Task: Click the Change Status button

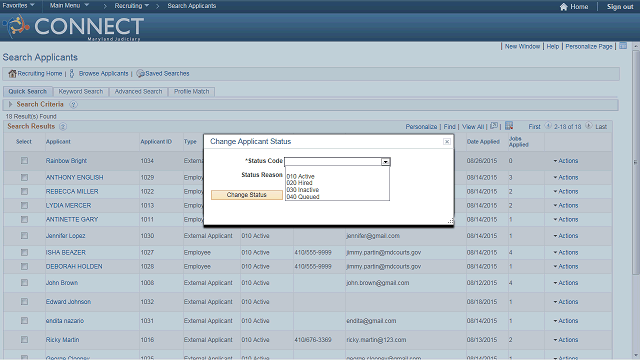Action: [247, 195]
